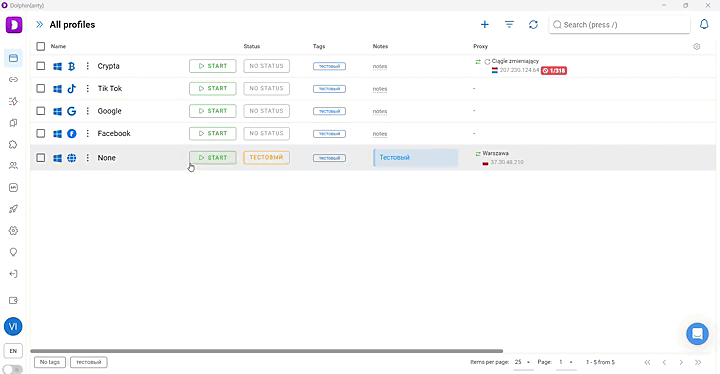Click the red 1/318 proxy badge
Image resolution: width=720 pixels, height=374 pixels.
[554, 70]
